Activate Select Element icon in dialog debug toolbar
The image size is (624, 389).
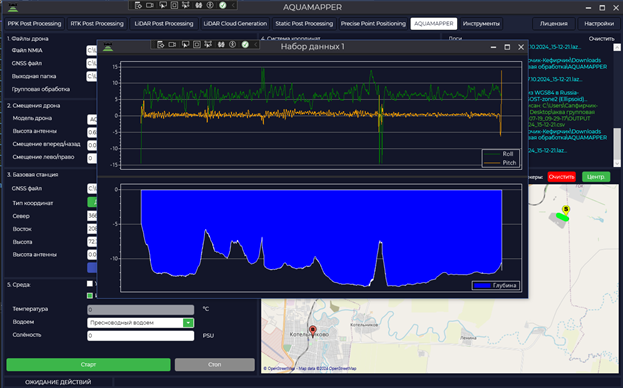point(185,45)
